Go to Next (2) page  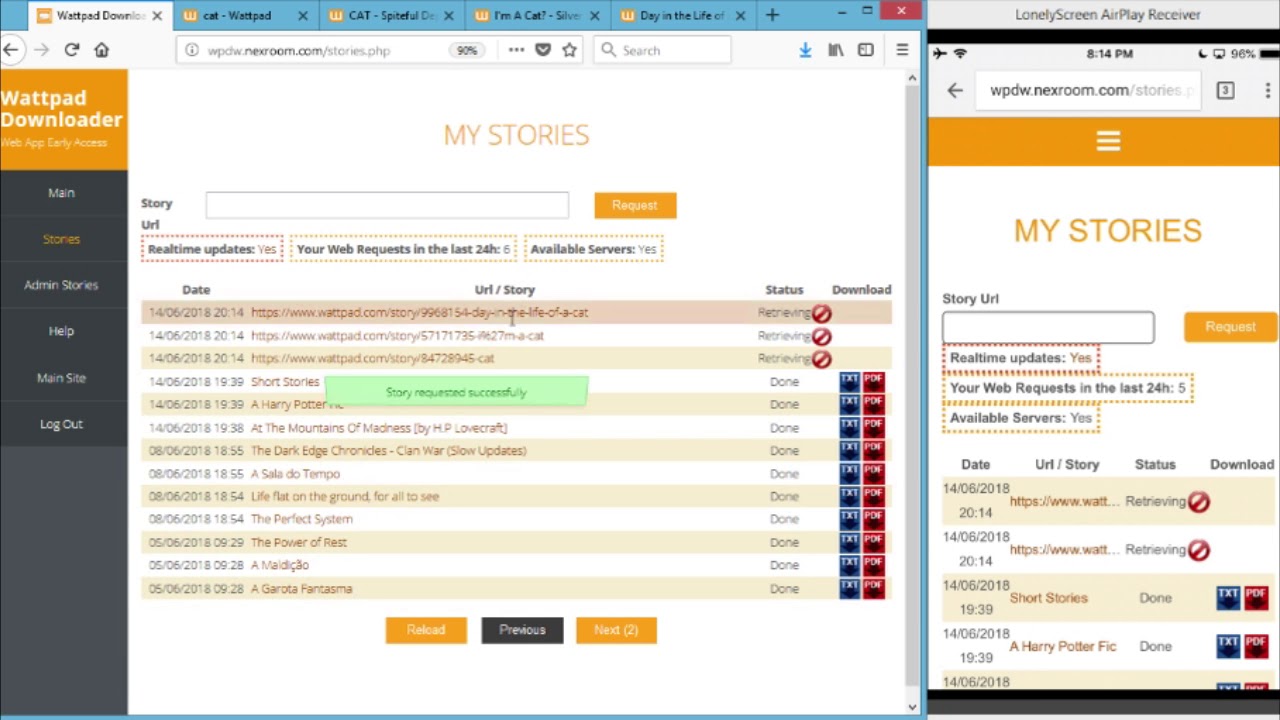(616, 630)
